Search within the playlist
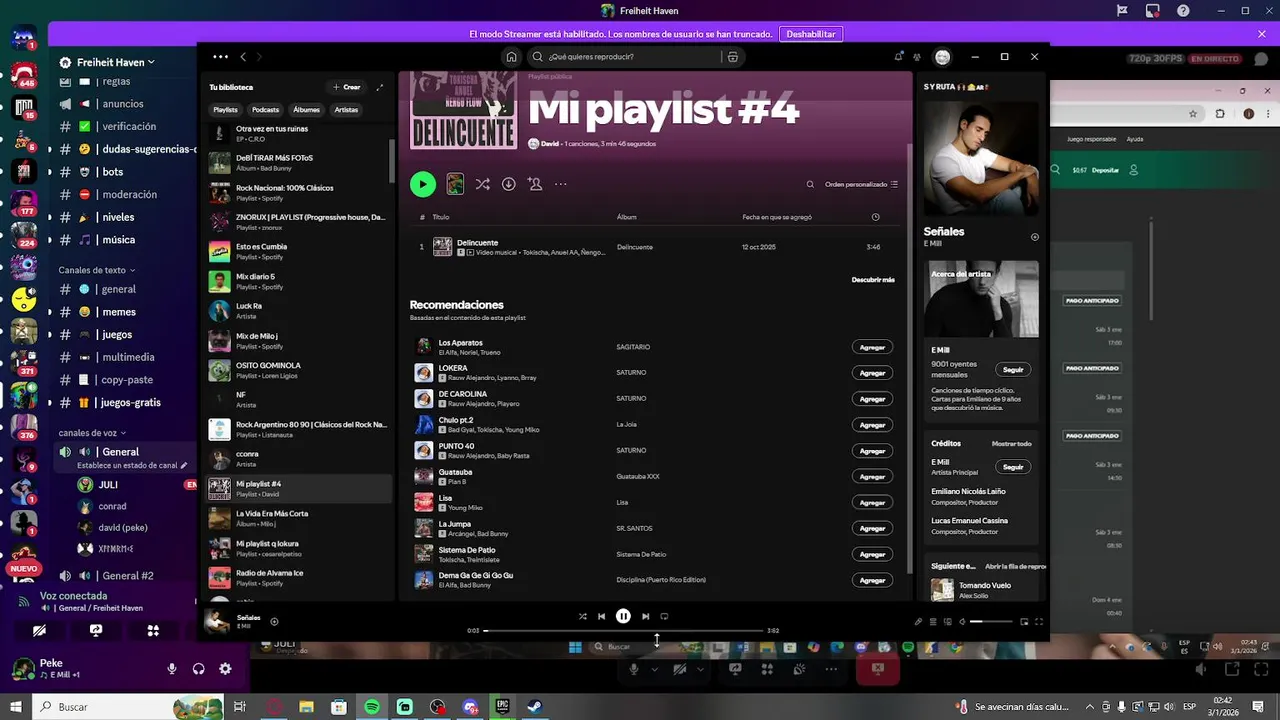The image size is (1280, 720). pyautogui.click(x=810, y=184)
